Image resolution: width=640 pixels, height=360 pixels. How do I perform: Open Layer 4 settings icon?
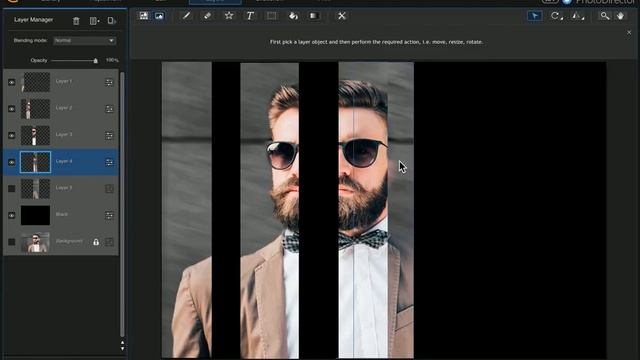[109, 162]
